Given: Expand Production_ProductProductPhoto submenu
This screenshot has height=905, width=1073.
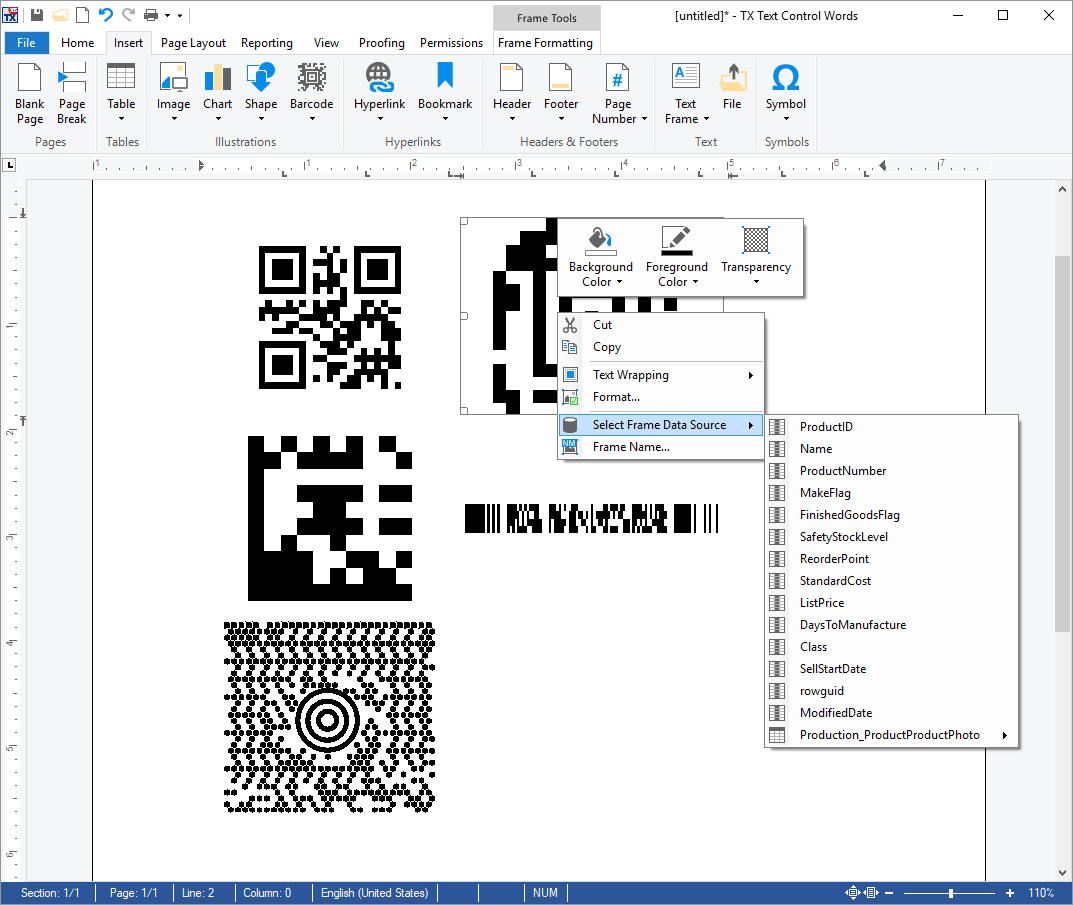Looking at the screenshot, I should tap(891, 735).
